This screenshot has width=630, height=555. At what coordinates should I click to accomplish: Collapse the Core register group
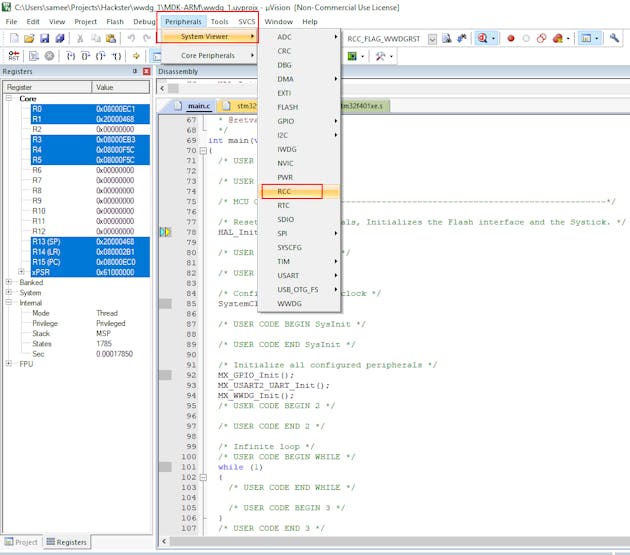click(9, 99)
